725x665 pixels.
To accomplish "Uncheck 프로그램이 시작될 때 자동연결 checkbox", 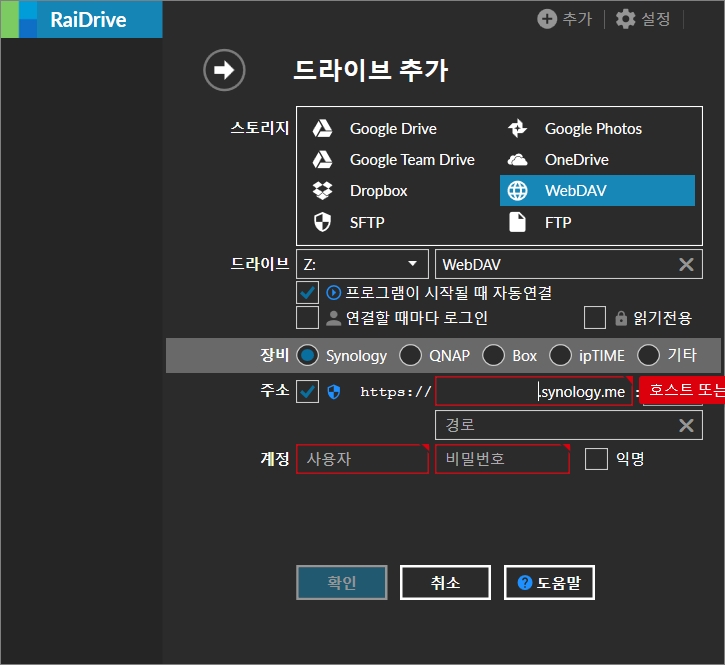I will tap(307, 293).
